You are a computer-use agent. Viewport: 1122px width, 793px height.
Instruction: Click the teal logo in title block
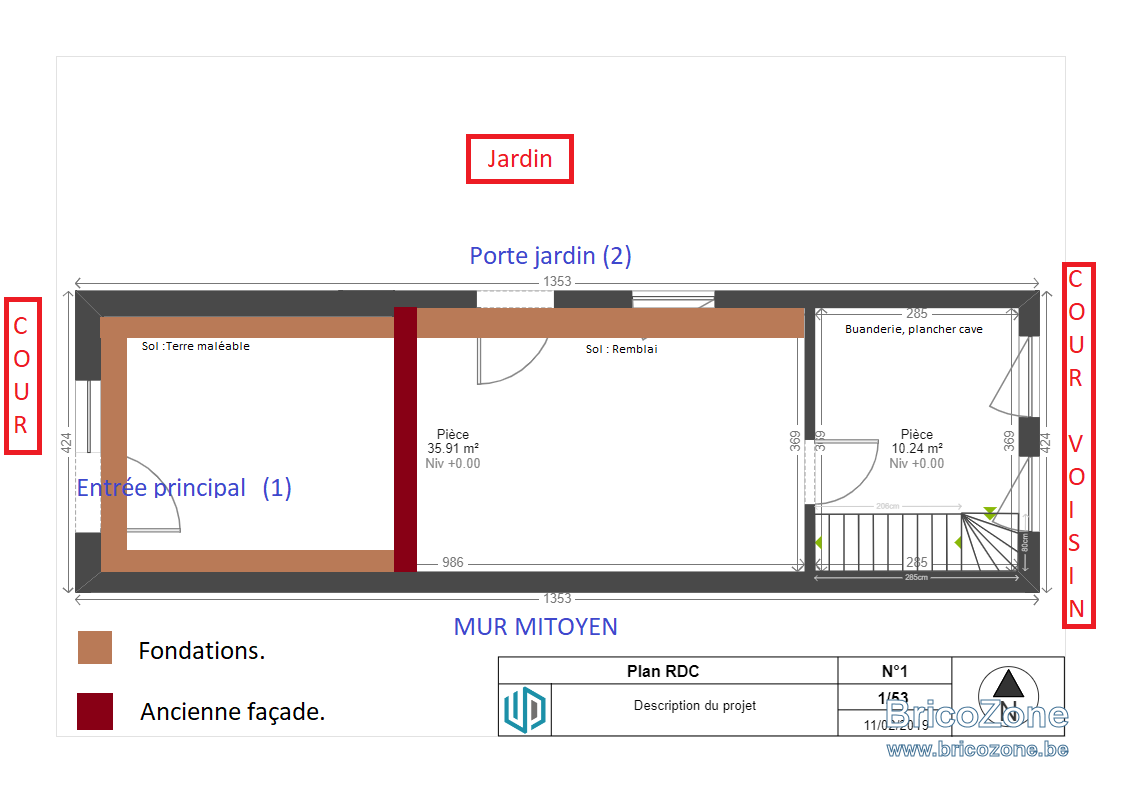pyautogui.click(x=525, y=710)
